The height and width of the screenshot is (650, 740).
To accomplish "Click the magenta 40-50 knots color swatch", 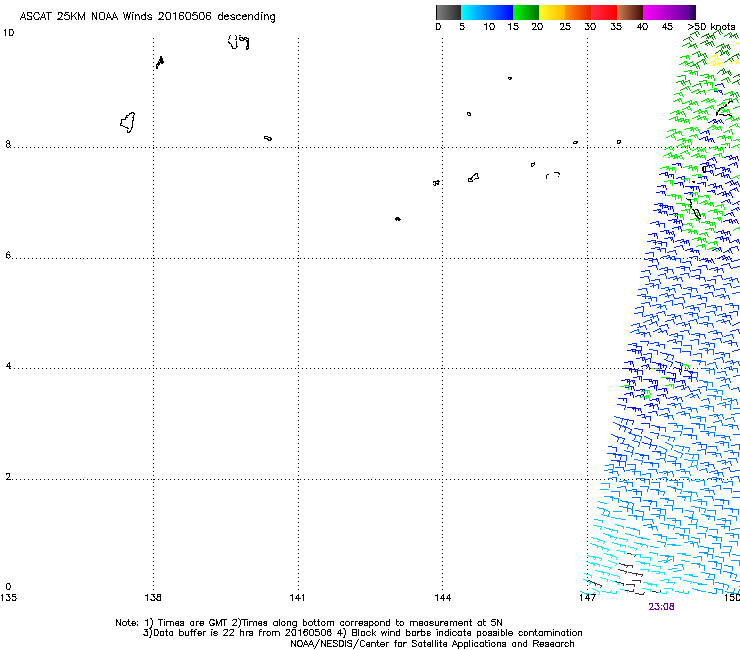I will point(669,12).
